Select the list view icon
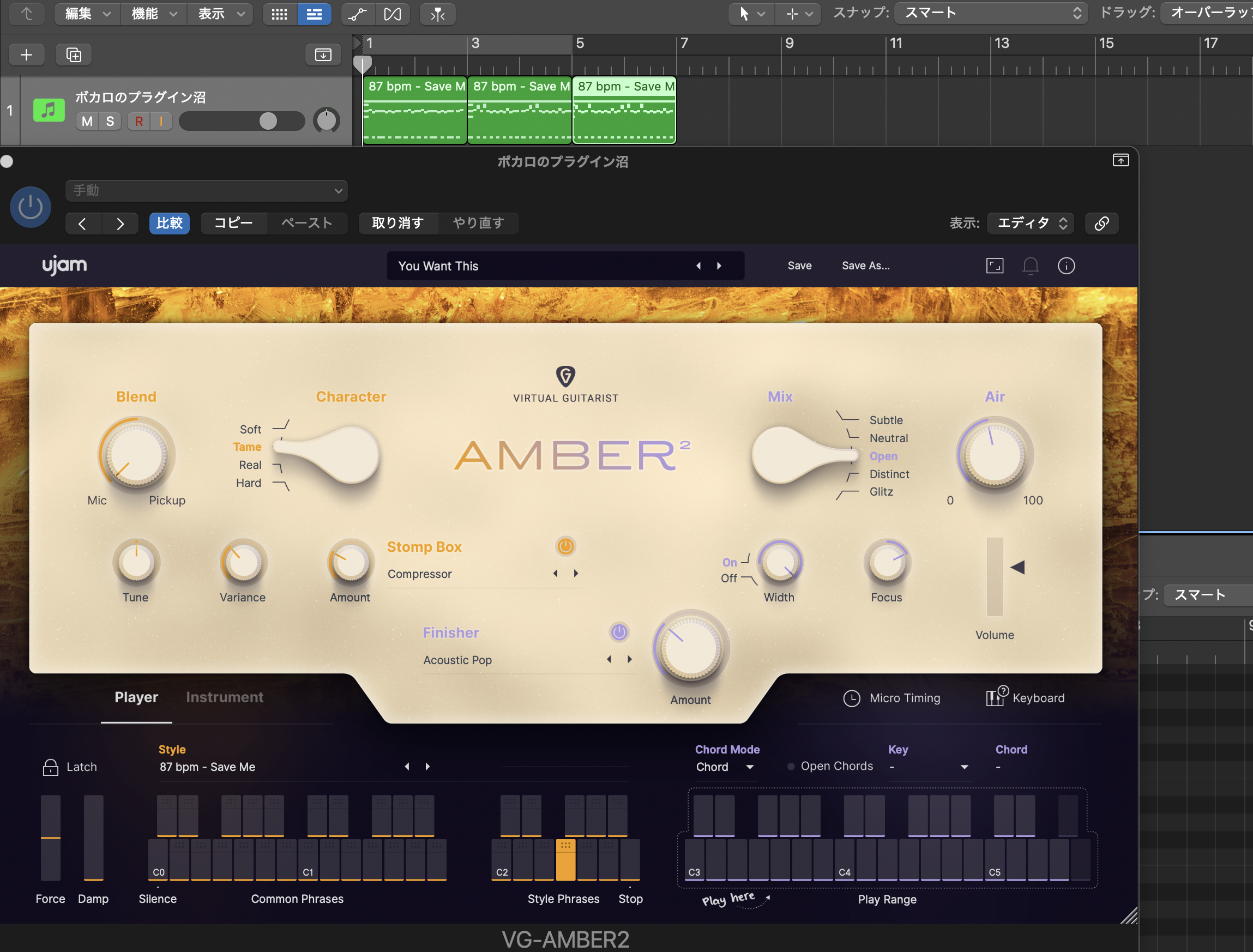 (x=314, y=14)
